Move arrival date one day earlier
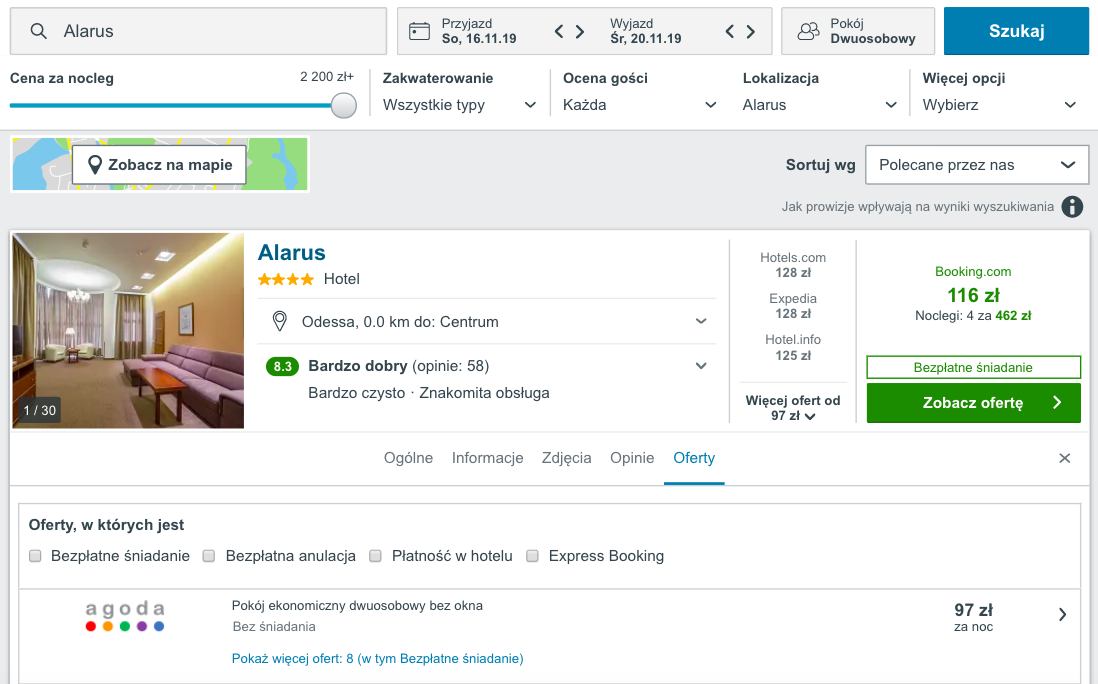The image size is (1098, 684). click(559, 31)
